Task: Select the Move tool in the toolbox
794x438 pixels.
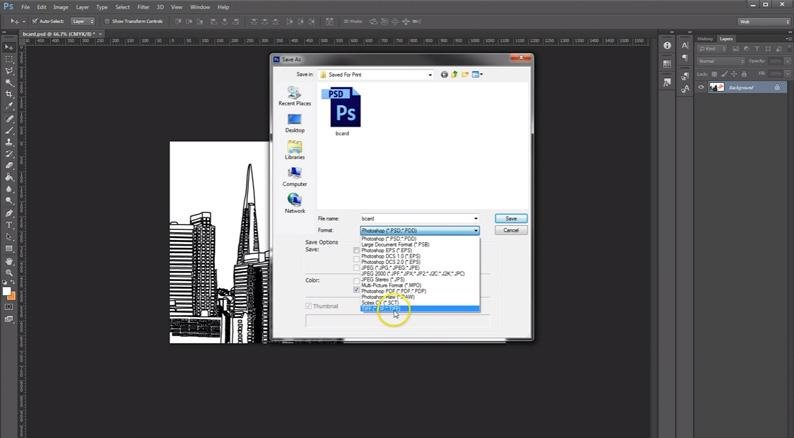Action: pos(9,47)
